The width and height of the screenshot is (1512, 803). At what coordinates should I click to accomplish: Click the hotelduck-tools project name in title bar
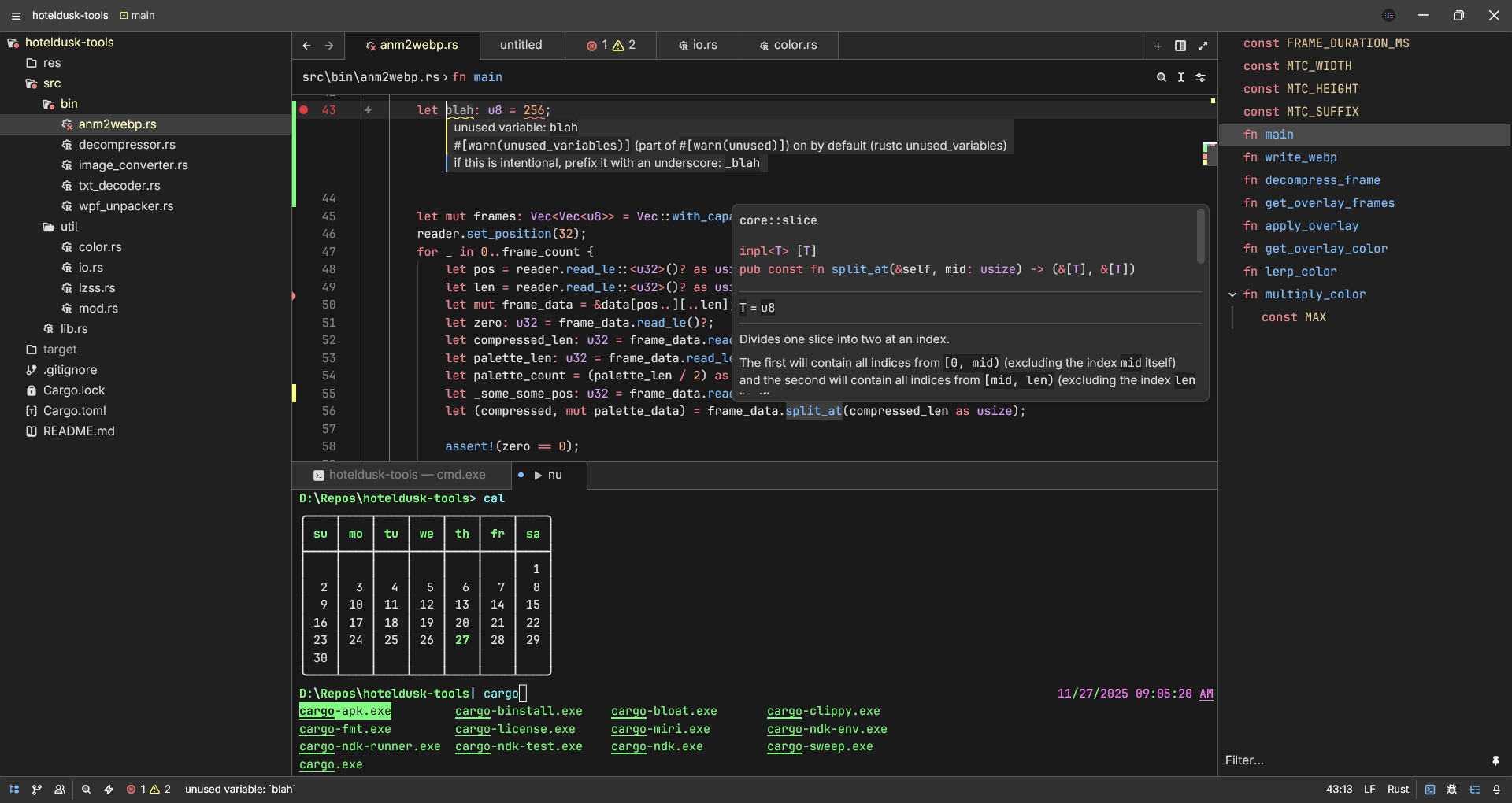[x=70, y=16]
